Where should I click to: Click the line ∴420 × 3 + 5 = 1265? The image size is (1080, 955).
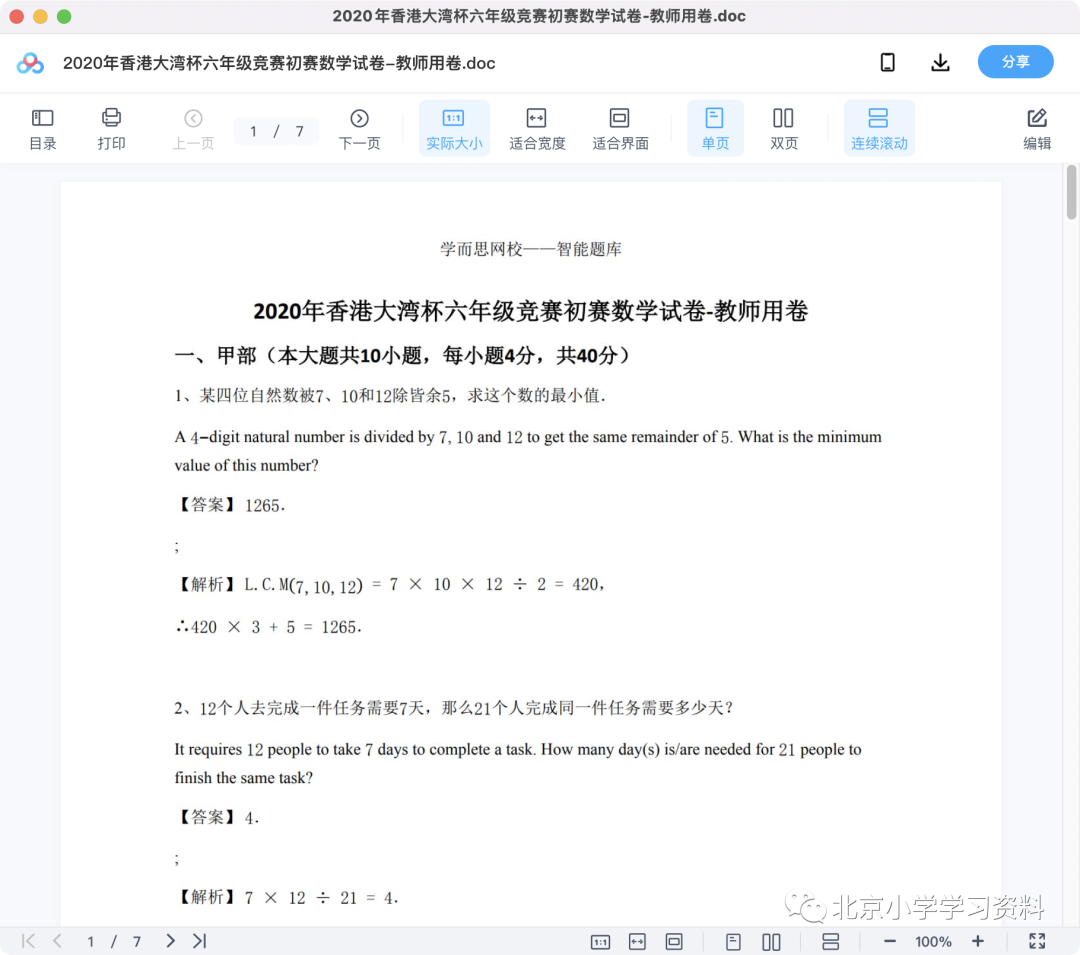269,627
